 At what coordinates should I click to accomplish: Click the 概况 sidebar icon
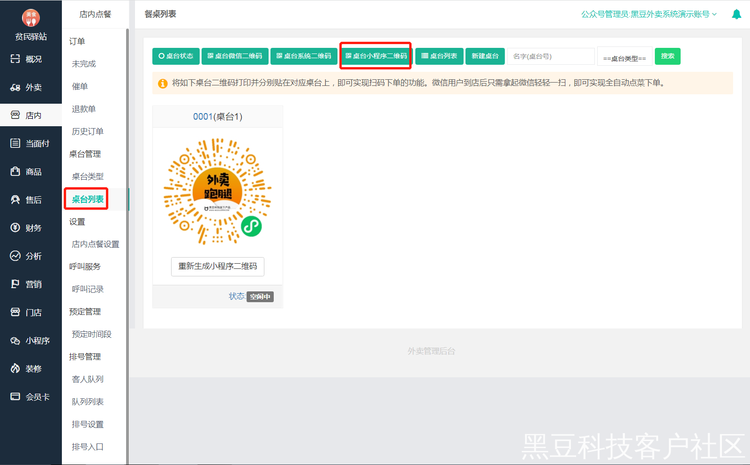(15, 59)
